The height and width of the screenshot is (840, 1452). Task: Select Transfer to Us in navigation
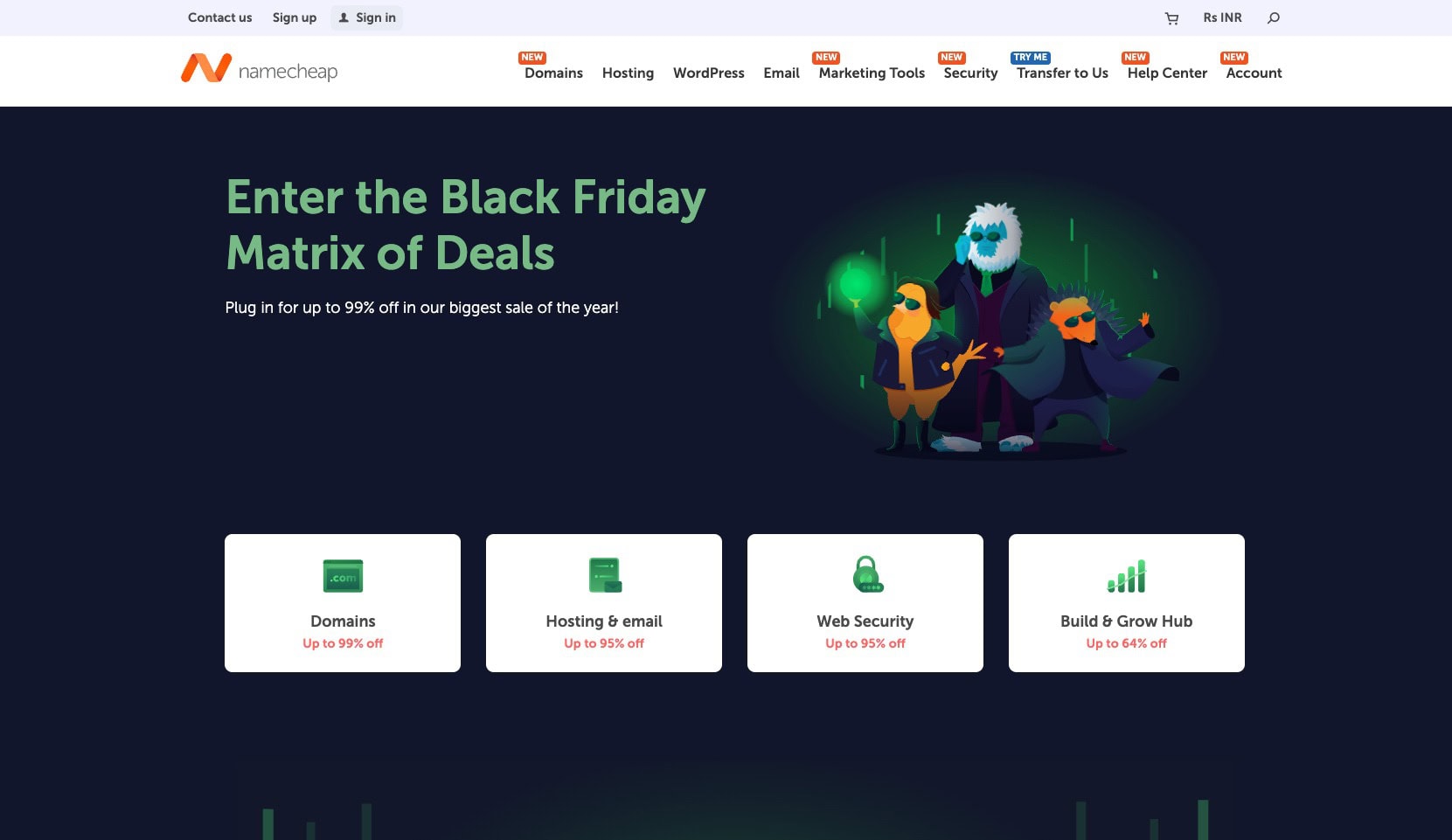pyautogui.click(x=1062, y=73)
